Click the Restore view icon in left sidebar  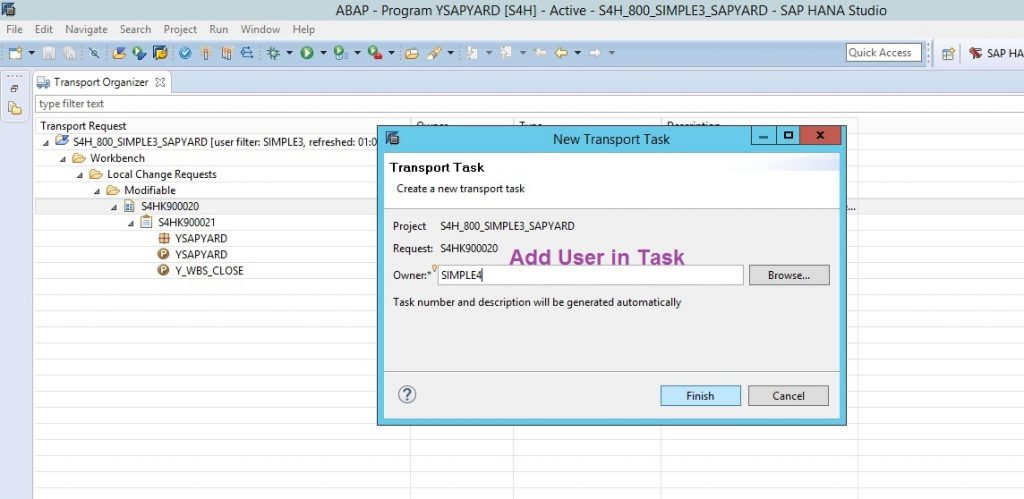[x=15, y=89]
